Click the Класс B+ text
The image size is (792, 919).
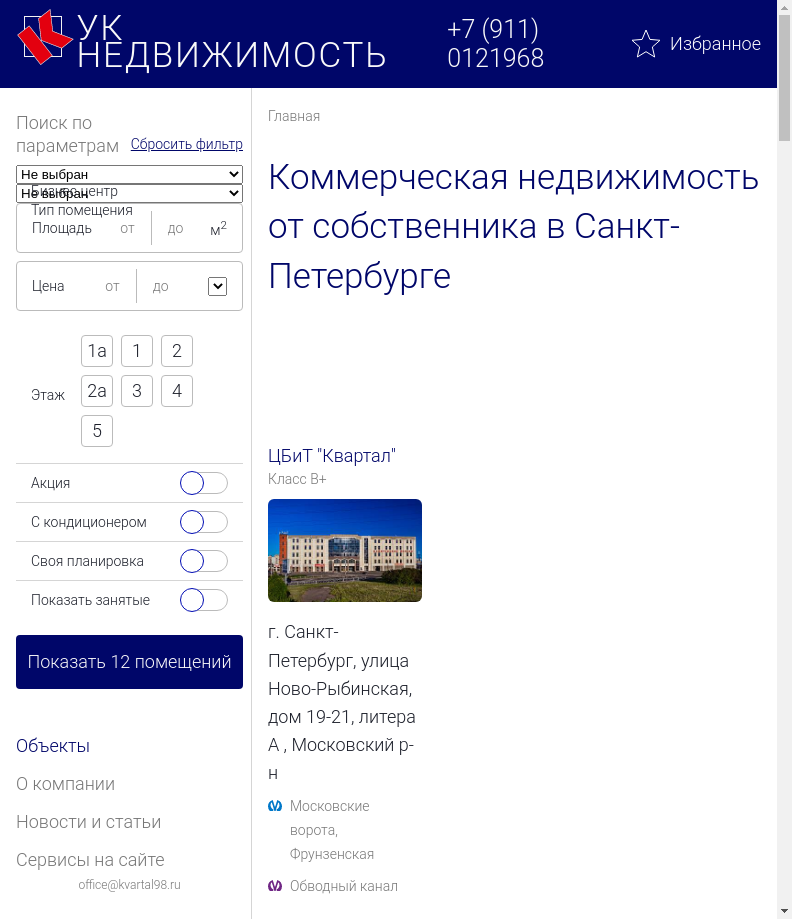tap(297, 479)
